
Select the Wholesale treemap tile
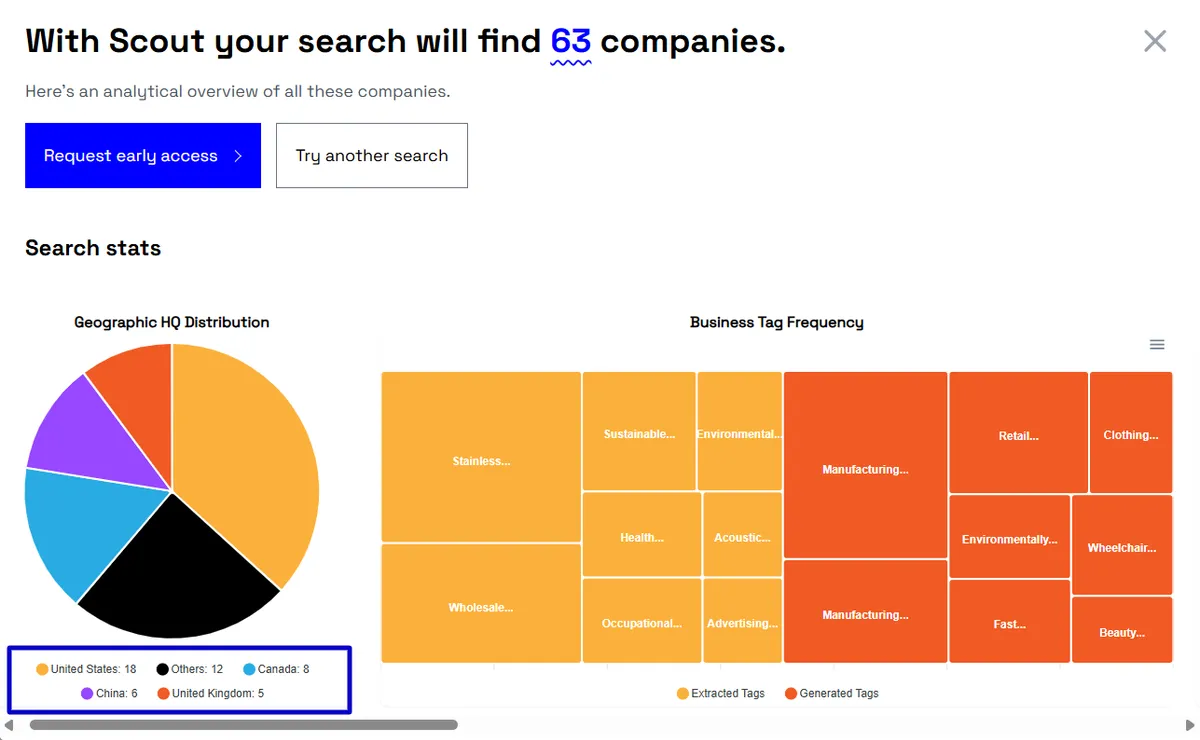pos(481,603)
